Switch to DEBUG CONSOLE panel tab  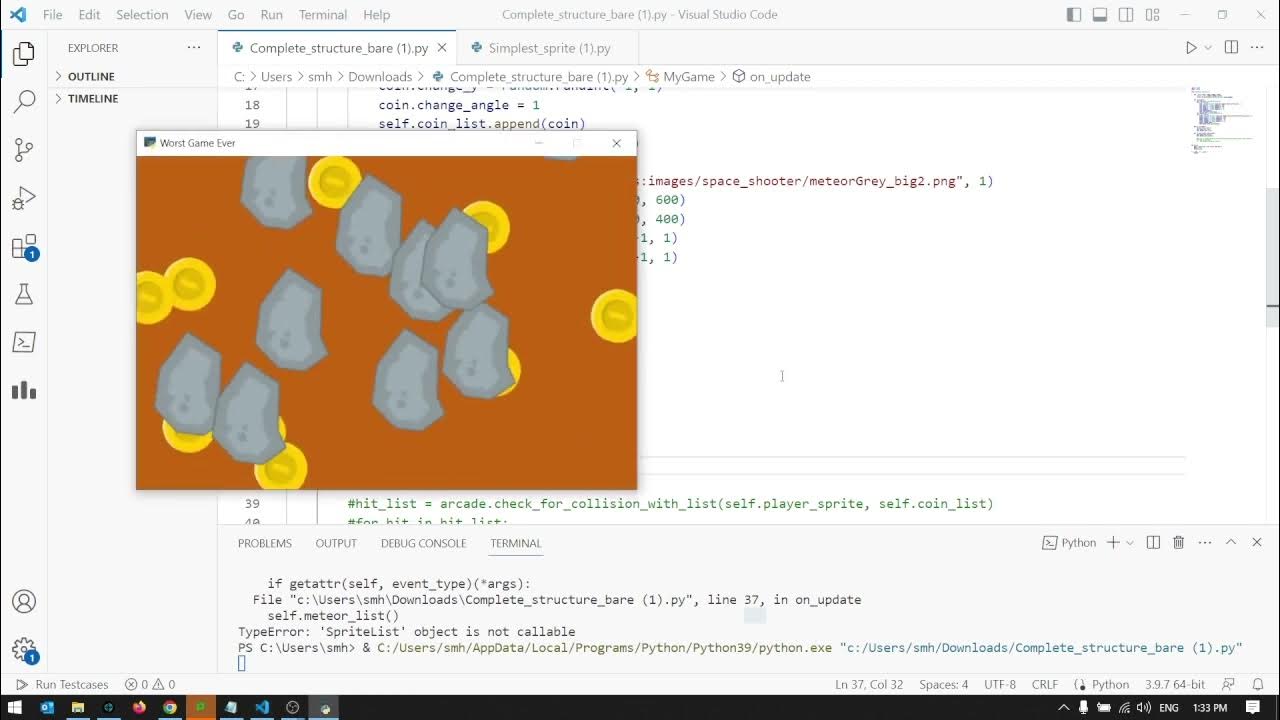click(423, 543)
